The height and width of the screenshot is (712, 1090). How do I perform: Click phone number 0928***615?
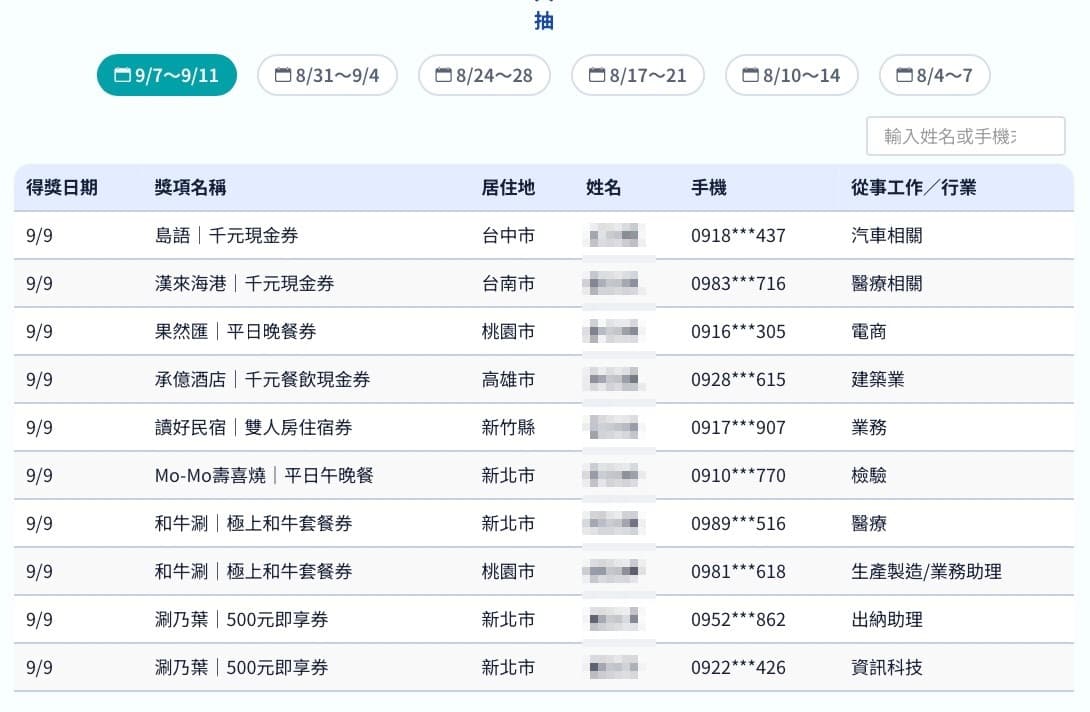pyautogui.click(x=738, y=380)
